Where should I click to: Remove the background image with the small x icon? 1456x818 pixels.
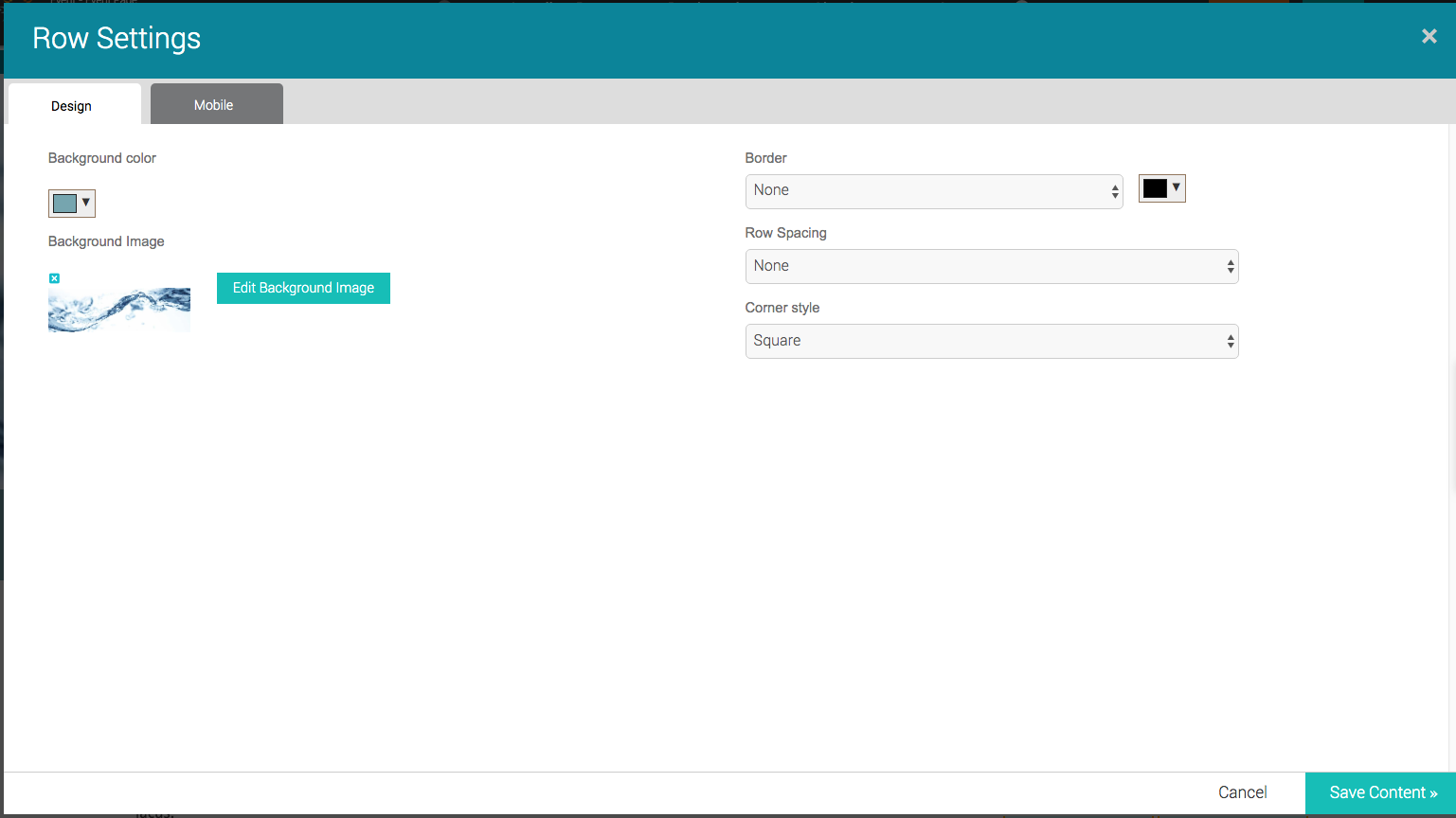[54, 278]
